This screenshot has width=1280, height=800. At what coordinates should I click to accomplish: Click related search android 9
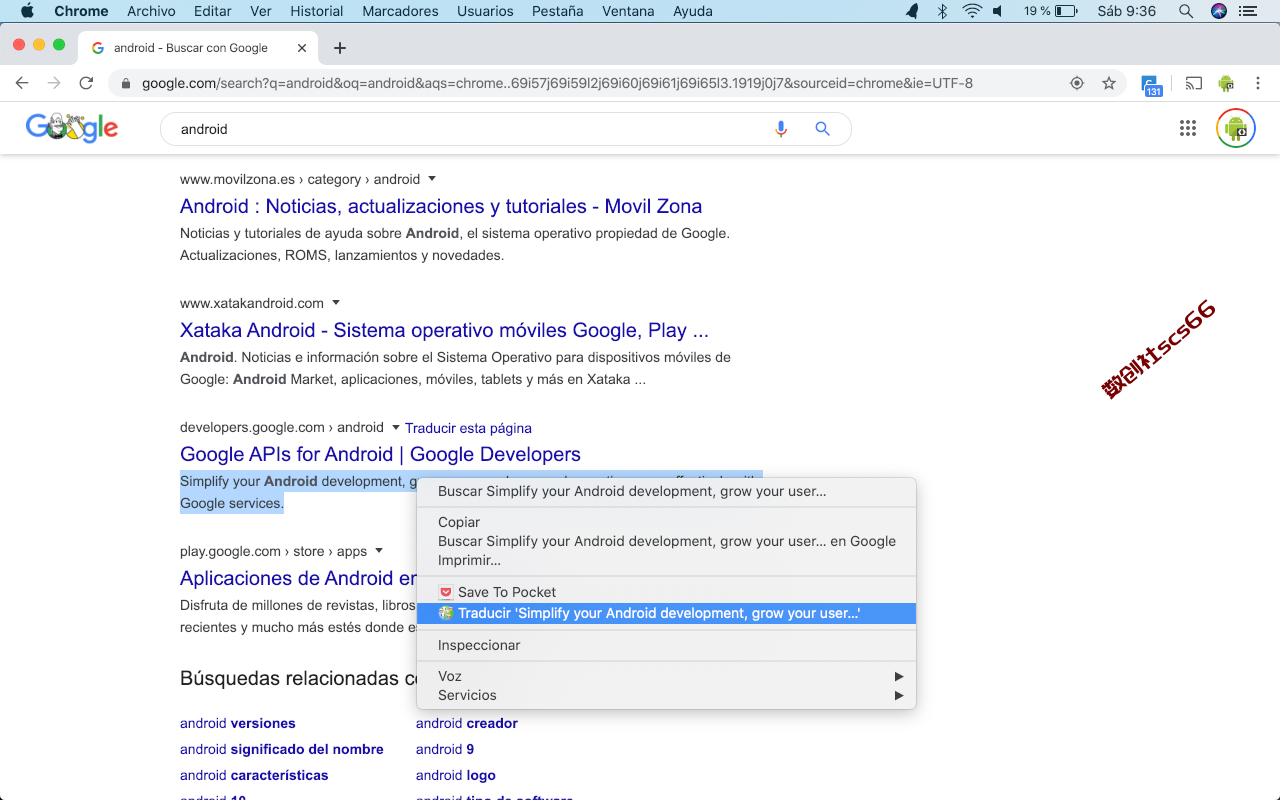(x=445, y=749)
